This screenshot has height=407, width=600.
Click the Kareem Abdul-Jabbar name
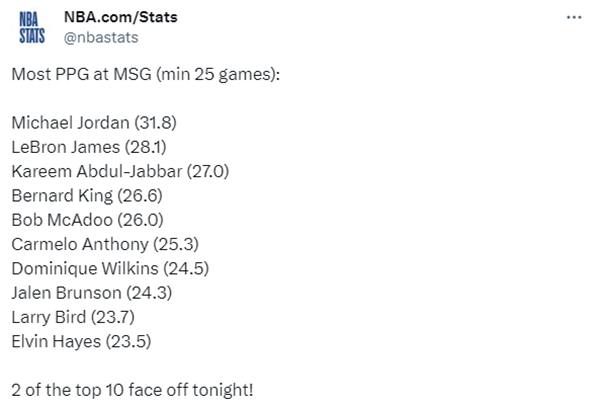(96, 171)
